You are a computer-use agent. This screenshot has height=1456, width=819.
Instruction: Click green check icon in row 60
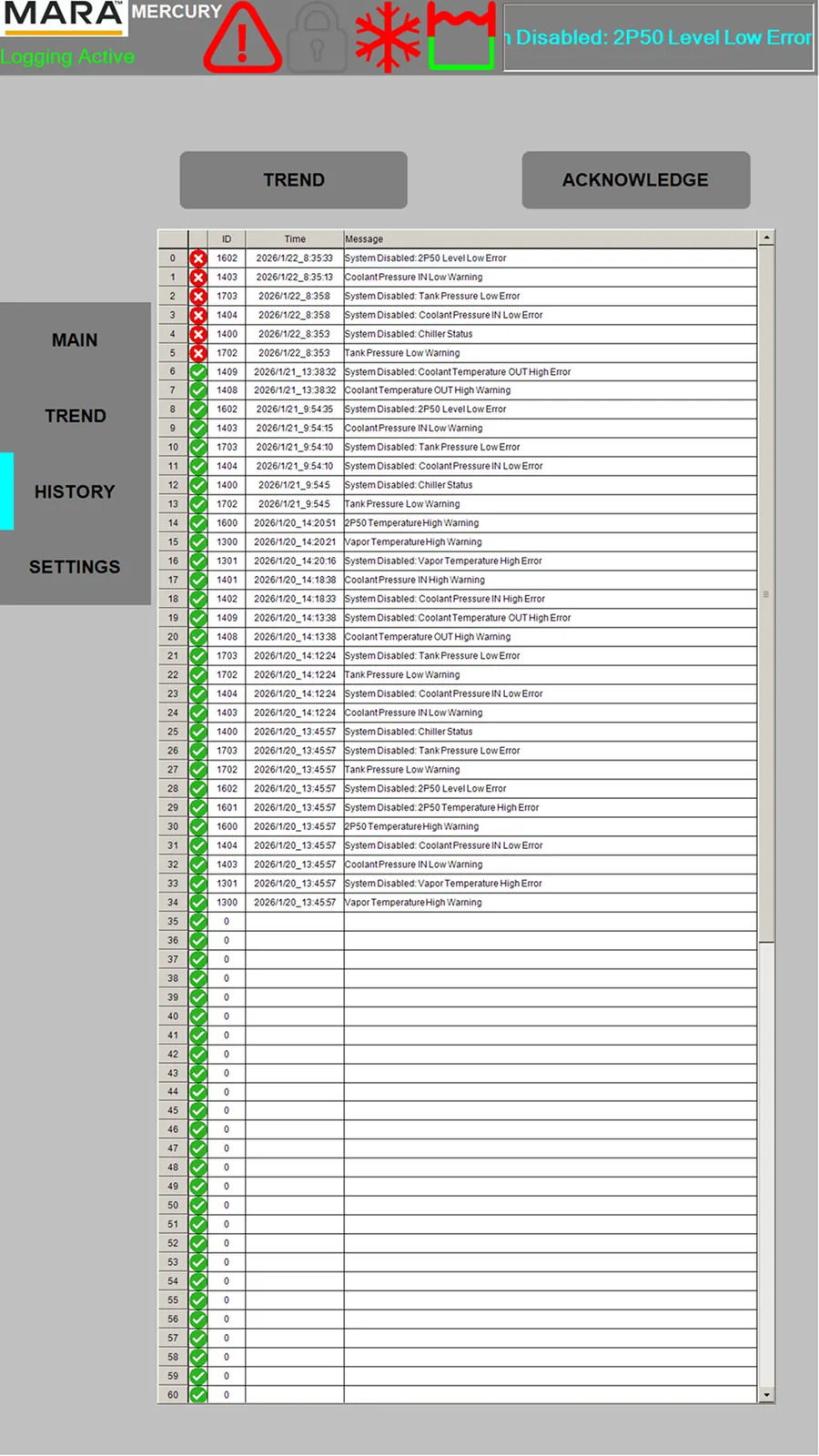198,1395
